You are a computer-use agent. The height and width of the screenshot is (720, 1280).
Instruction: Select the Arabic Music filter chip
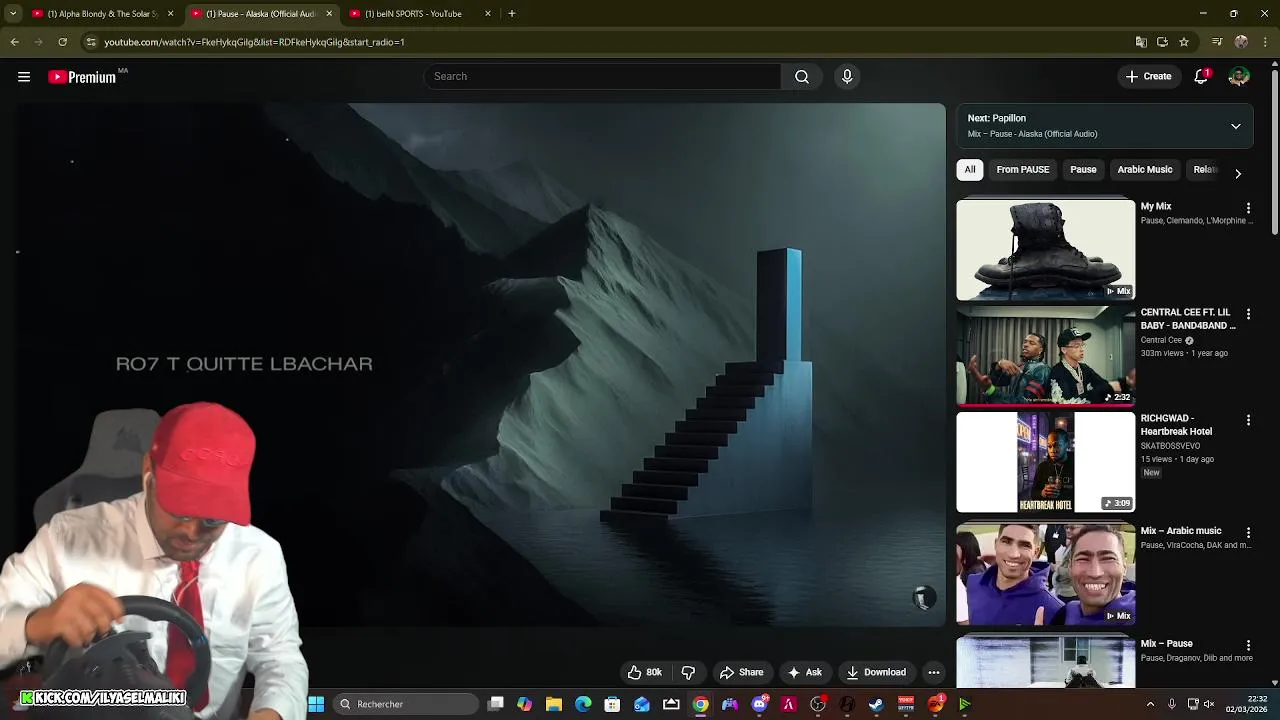pyautogui.click(x=1145, y=170)
